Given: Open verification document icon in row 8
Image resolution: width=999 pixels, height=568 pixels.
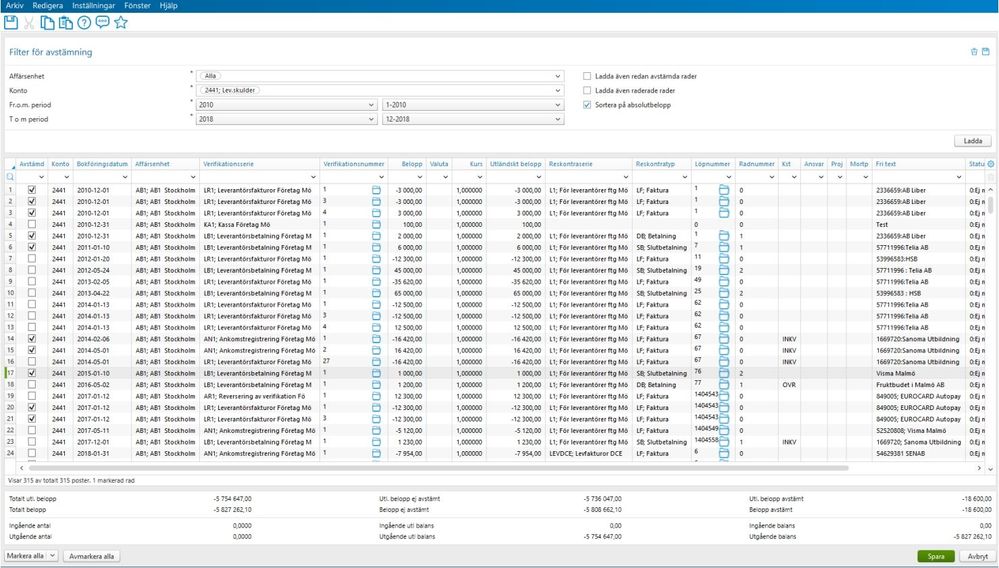Looking at the screenshot, I should pos(376,270).
